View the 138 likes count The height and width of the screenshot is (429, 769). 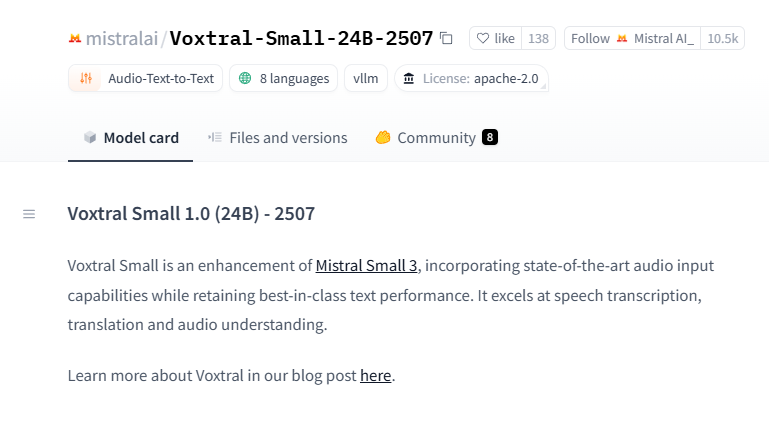pos(538,38)
